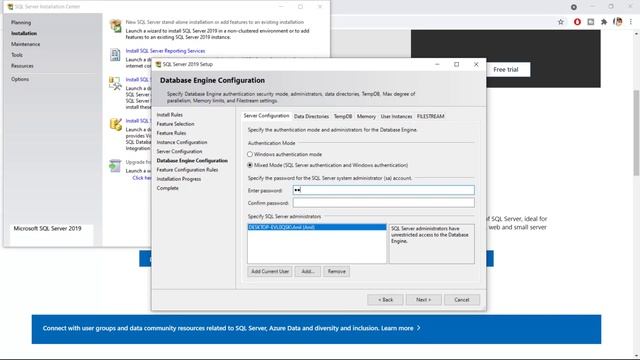Switch to the Data Directories tab
The image size is (640, 360).
pos(311,116)
